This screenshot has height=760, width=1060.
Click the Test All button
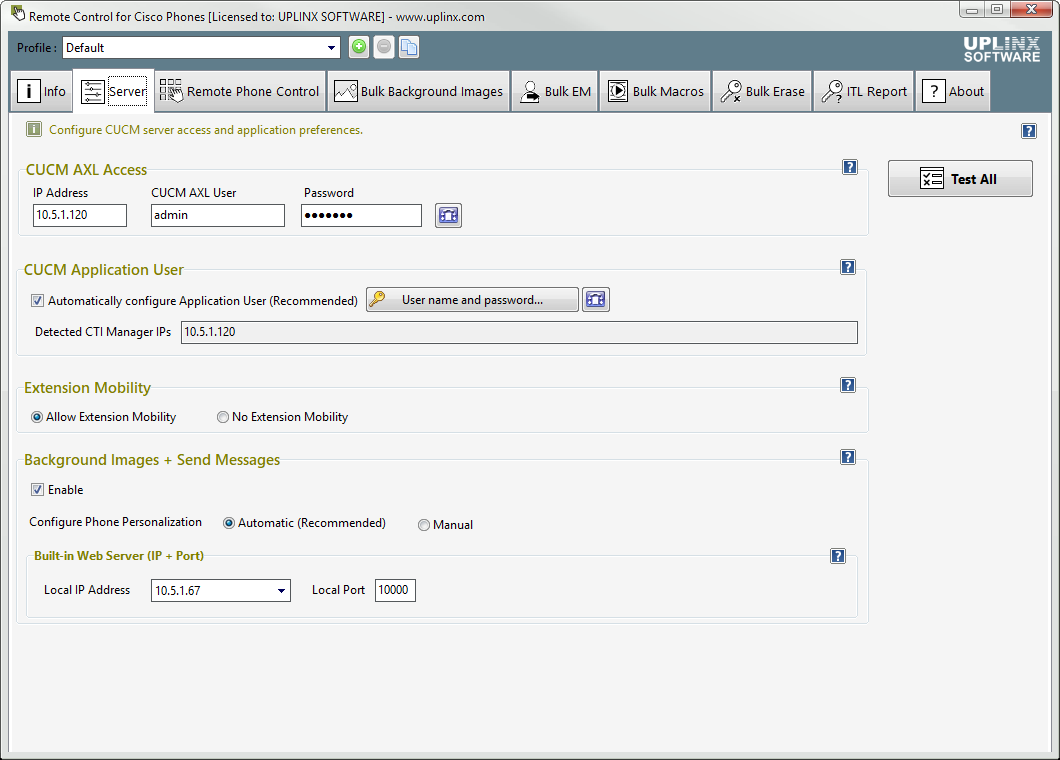[x=960, y=179]
